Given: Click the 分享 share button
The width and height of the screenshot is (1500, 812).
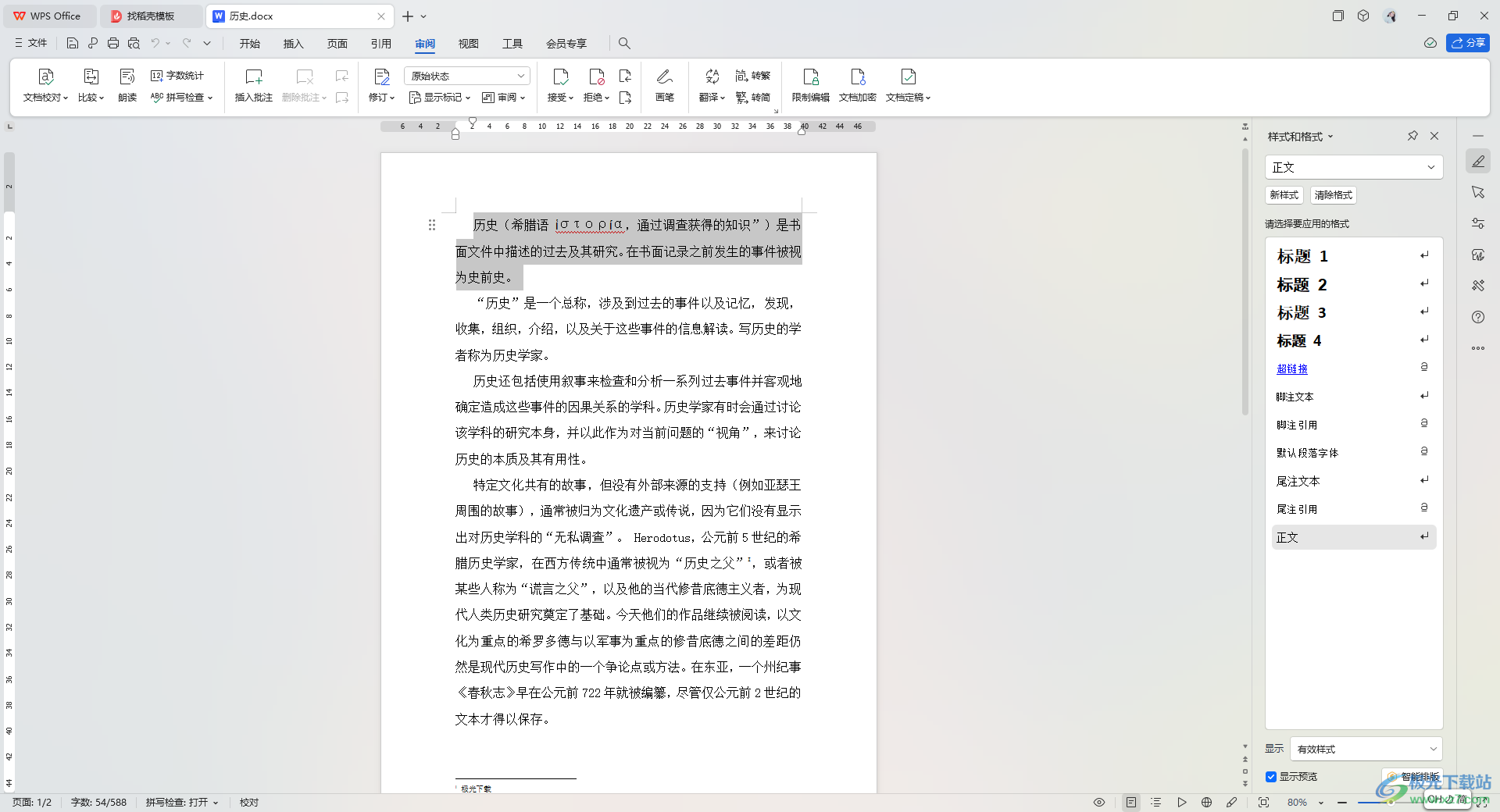Looking at the screenshot, I should (1468, 43).
